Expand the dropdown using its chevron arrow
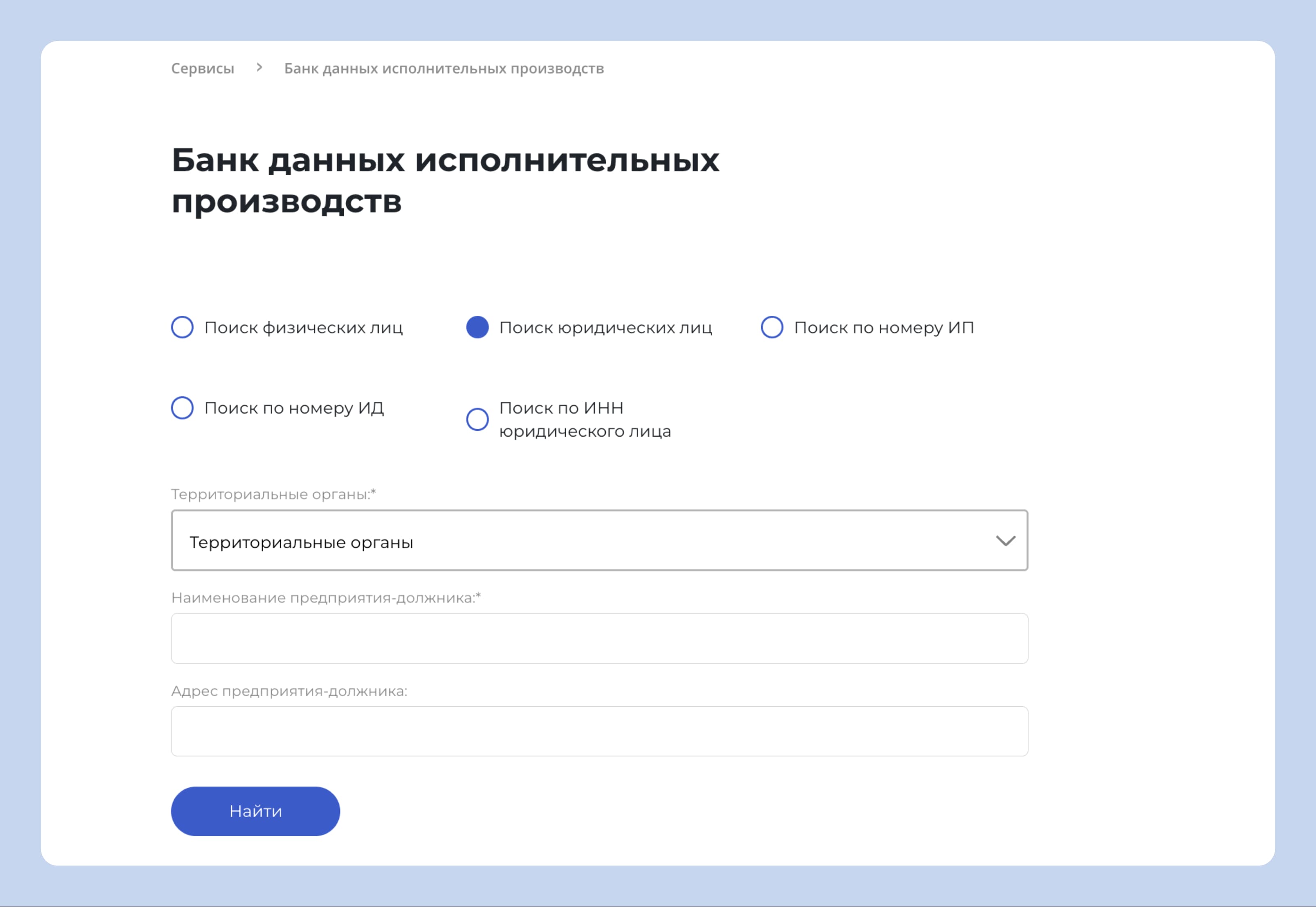The width and height of the screenshot is (1316, 907). coord(1006,541)
